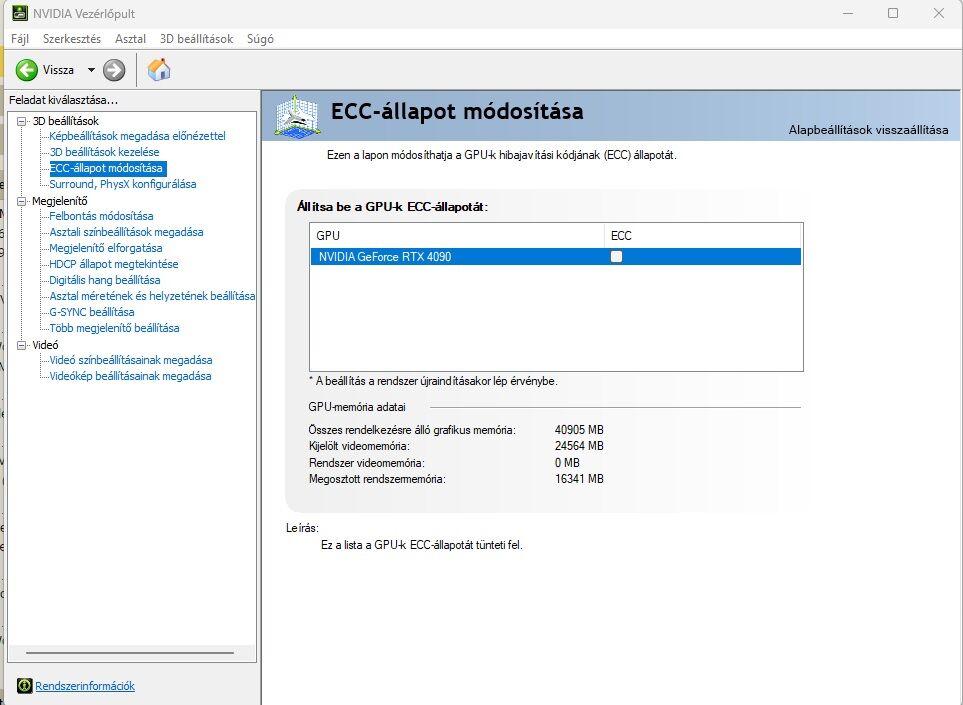This screenshot has height=705, width=963.
Task: Click the GPU column header
Action: point(457,235)
